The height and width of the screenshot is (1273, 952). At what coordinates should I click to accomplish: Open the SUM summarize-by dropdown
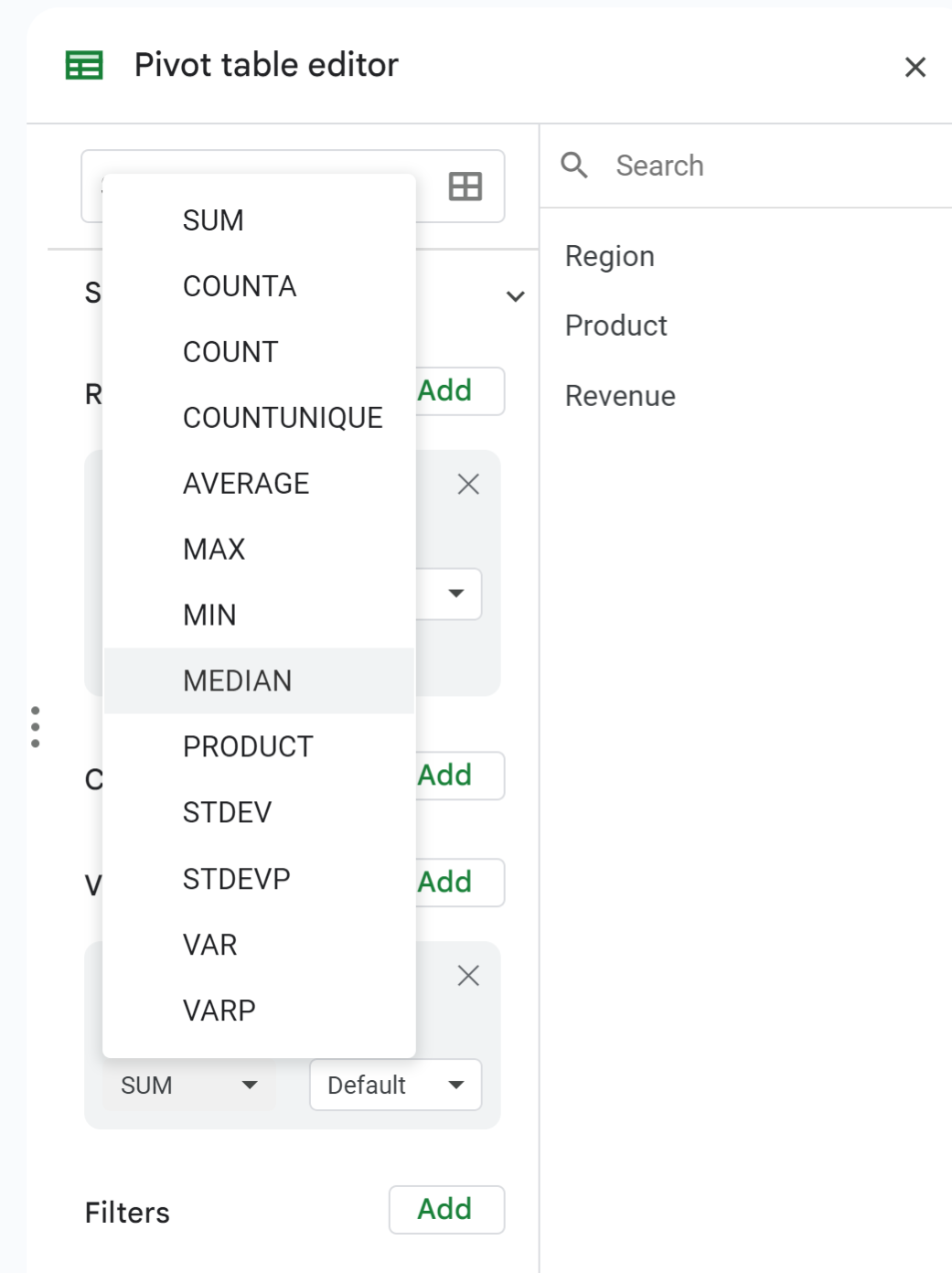[189, 1086]
